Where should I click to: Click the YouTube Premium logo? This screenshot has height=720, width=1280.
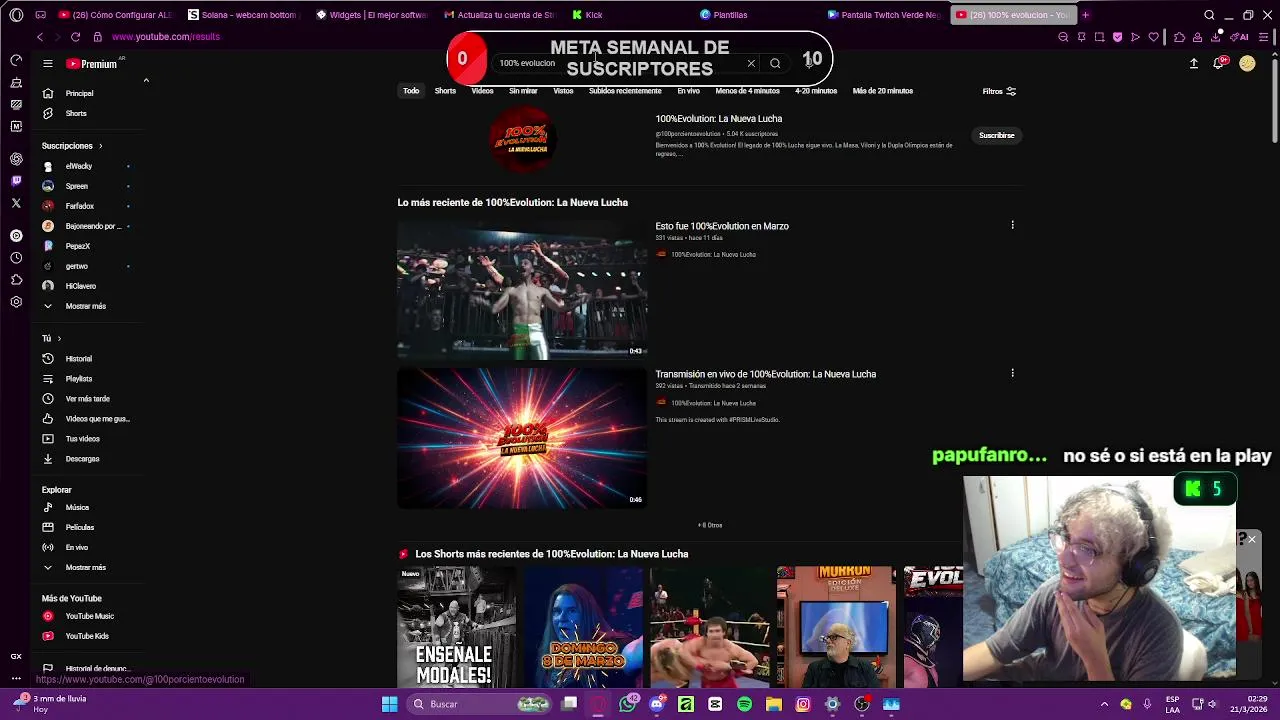(92, 63)
